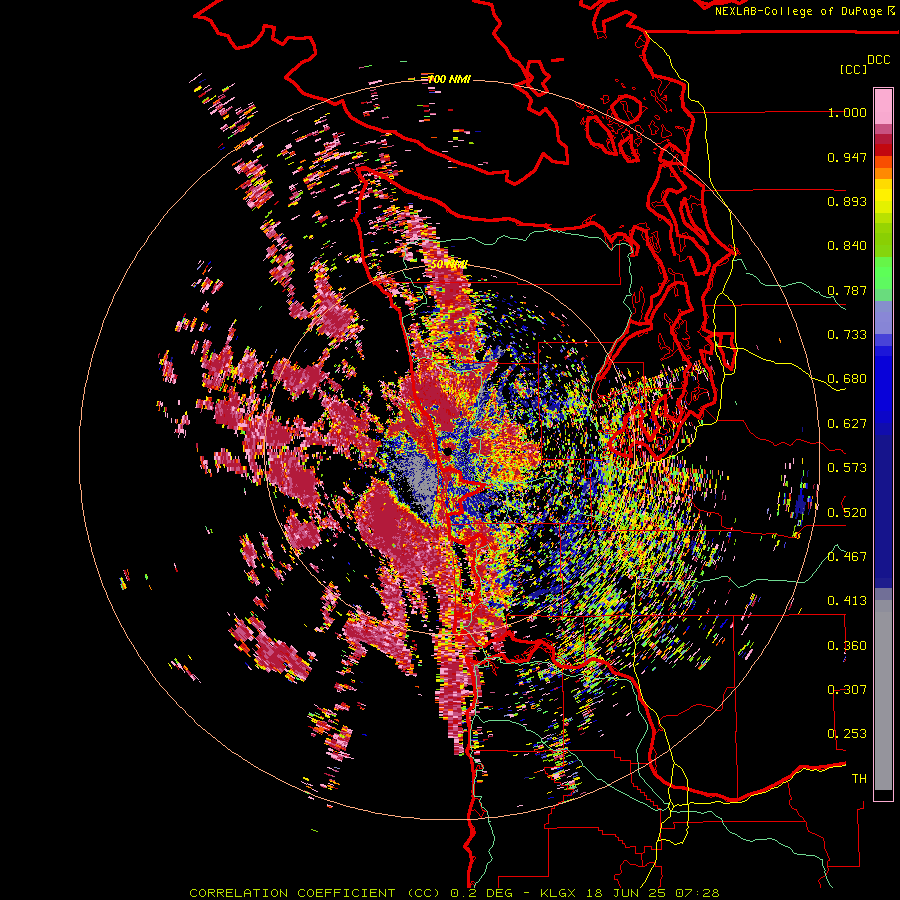Click CORRELATION COEFFICIENT in the bottom caption

[292, 893]
